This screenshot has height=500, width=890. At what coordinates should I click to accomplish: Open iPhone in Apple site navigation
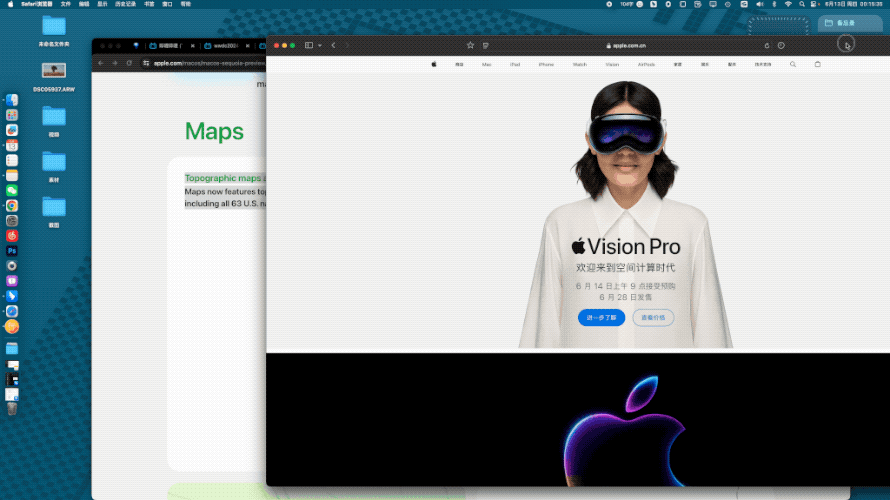pyautogui.click(x=546, y=65)
